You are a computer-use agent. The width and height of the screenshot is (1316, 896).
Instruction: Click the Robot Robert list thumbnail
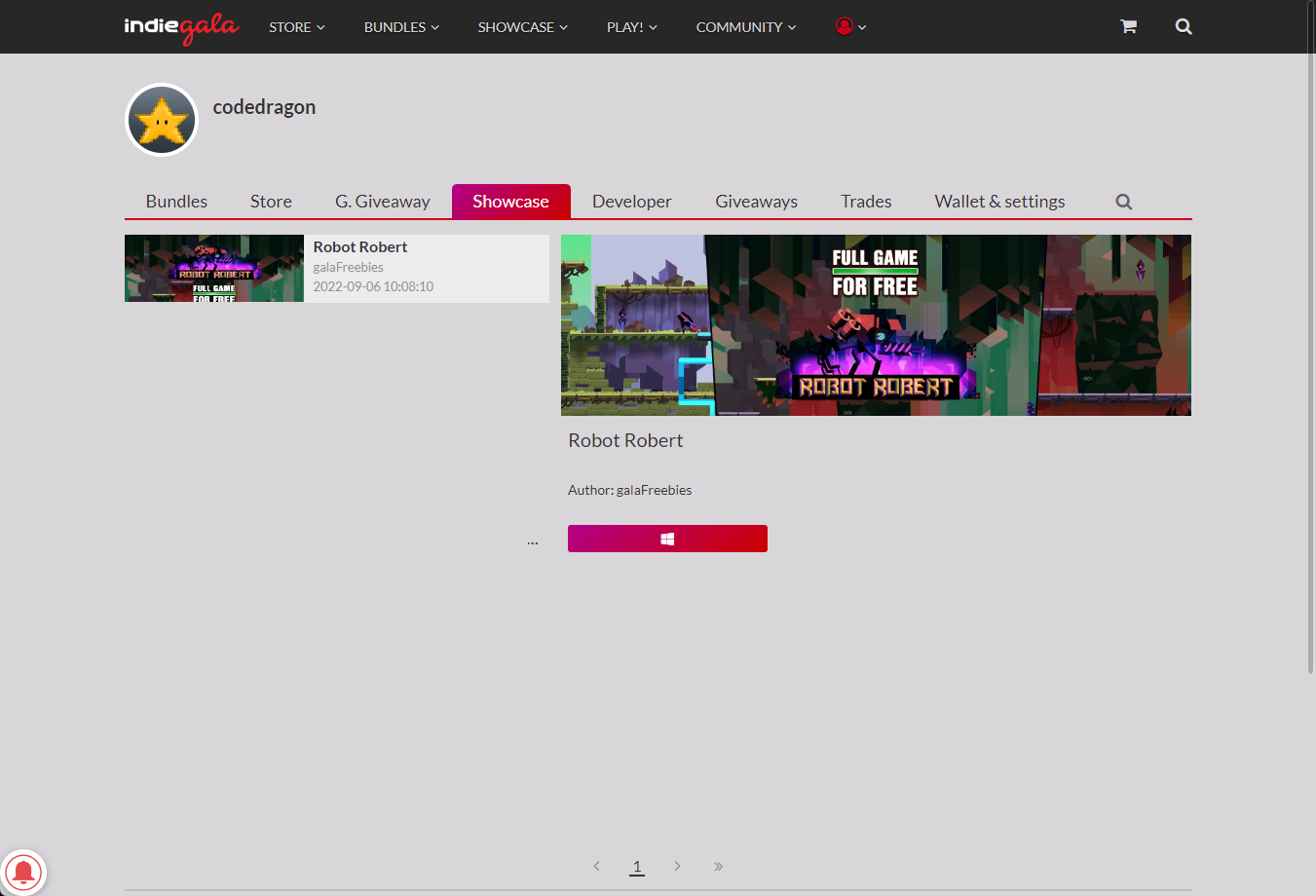[x=214, y=269]
